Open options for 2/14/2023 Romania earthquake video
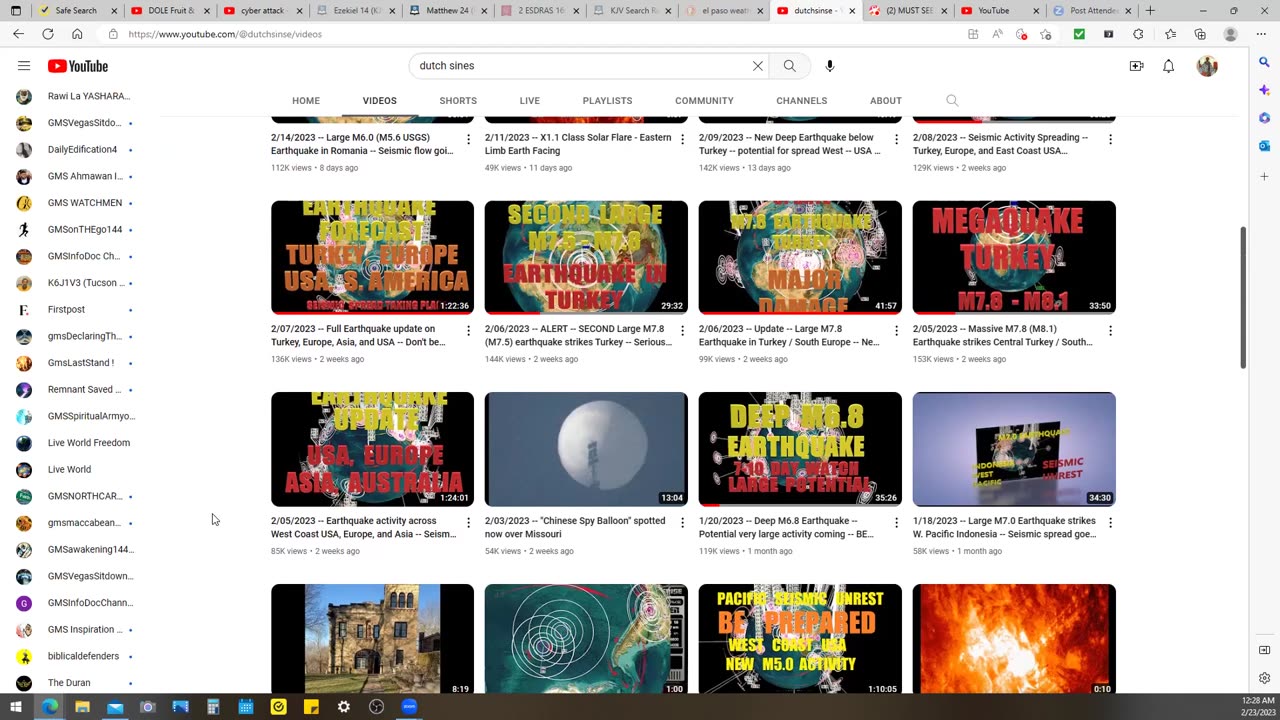The height and width of the screenshot is (720, 1280). [x=468, y=139]
